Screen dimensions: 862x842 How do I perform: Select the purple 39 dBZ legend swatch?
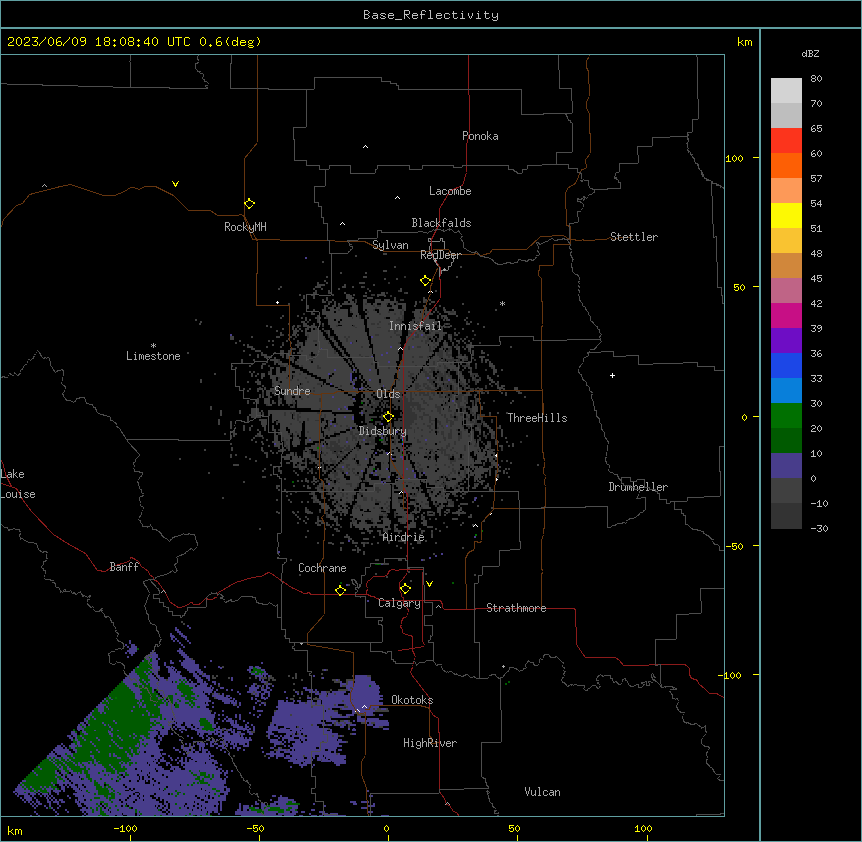[786, 341]
